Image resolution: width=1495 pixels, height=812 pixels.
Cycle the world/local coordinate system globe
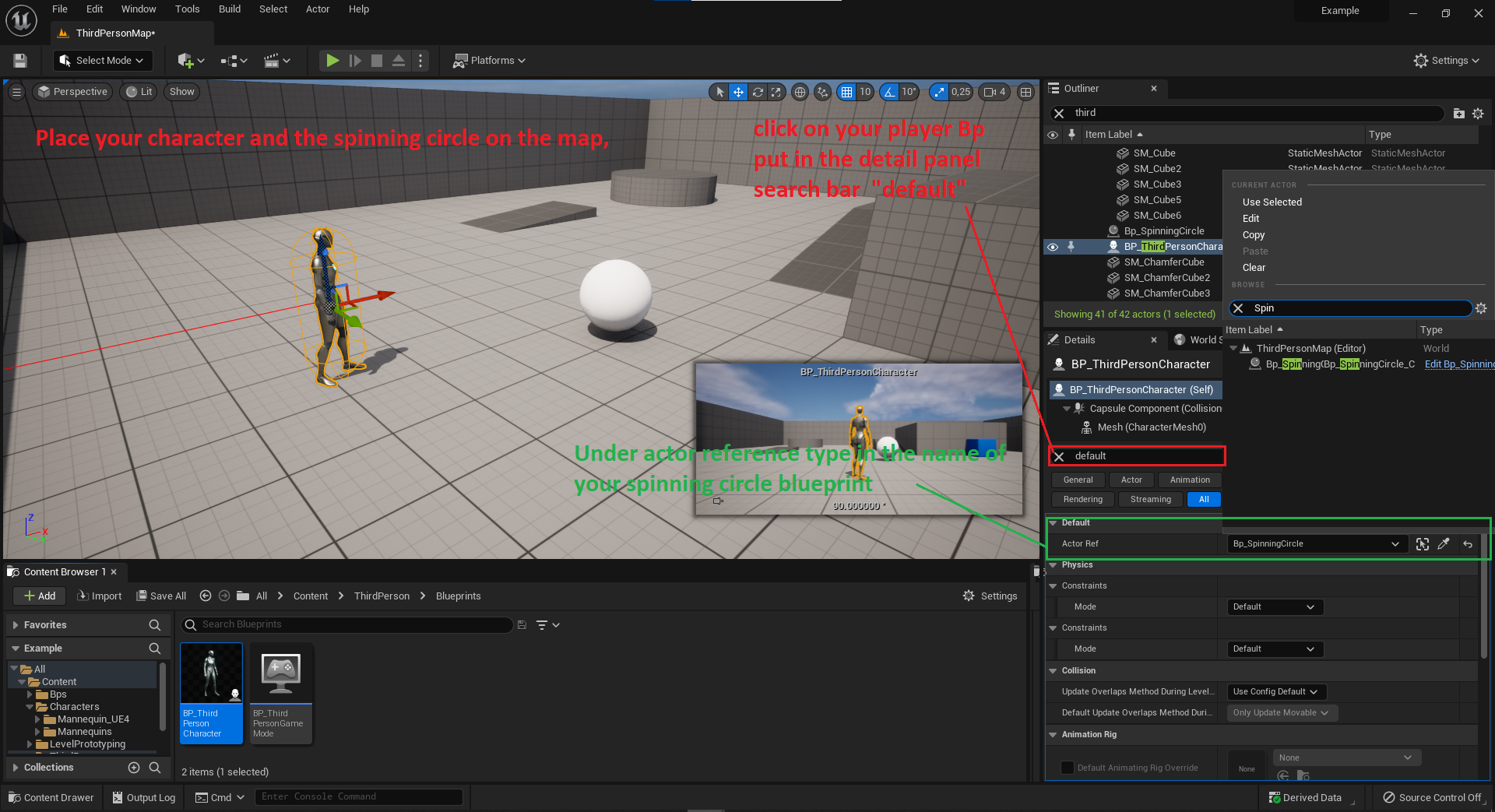coord(800,92)
